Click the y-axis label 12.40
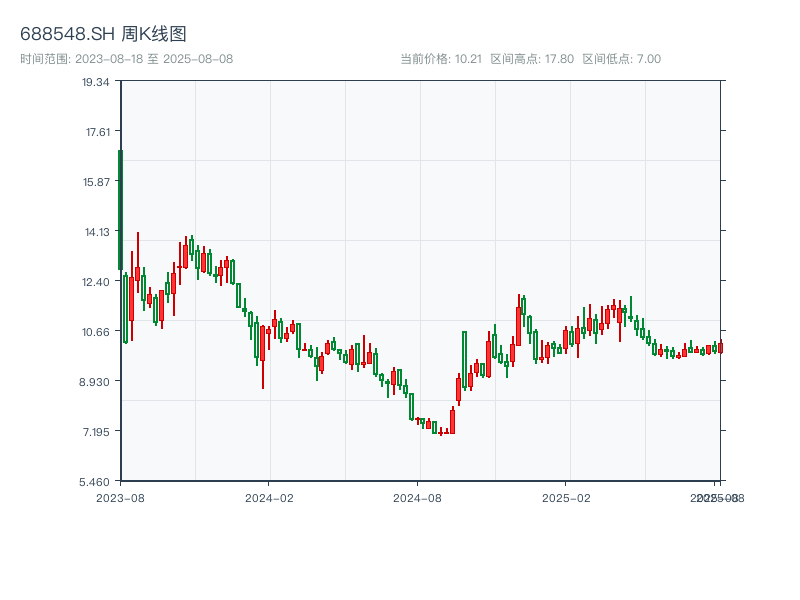Screen dimensions: 800x600 point(96,282)
